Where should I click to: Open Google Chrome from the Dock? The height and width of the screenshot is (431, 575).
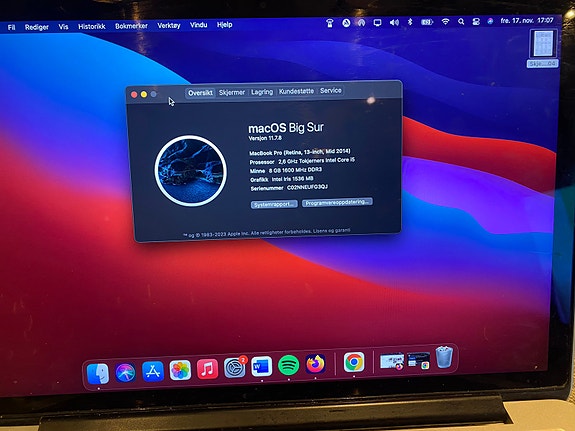pos(354,362)
